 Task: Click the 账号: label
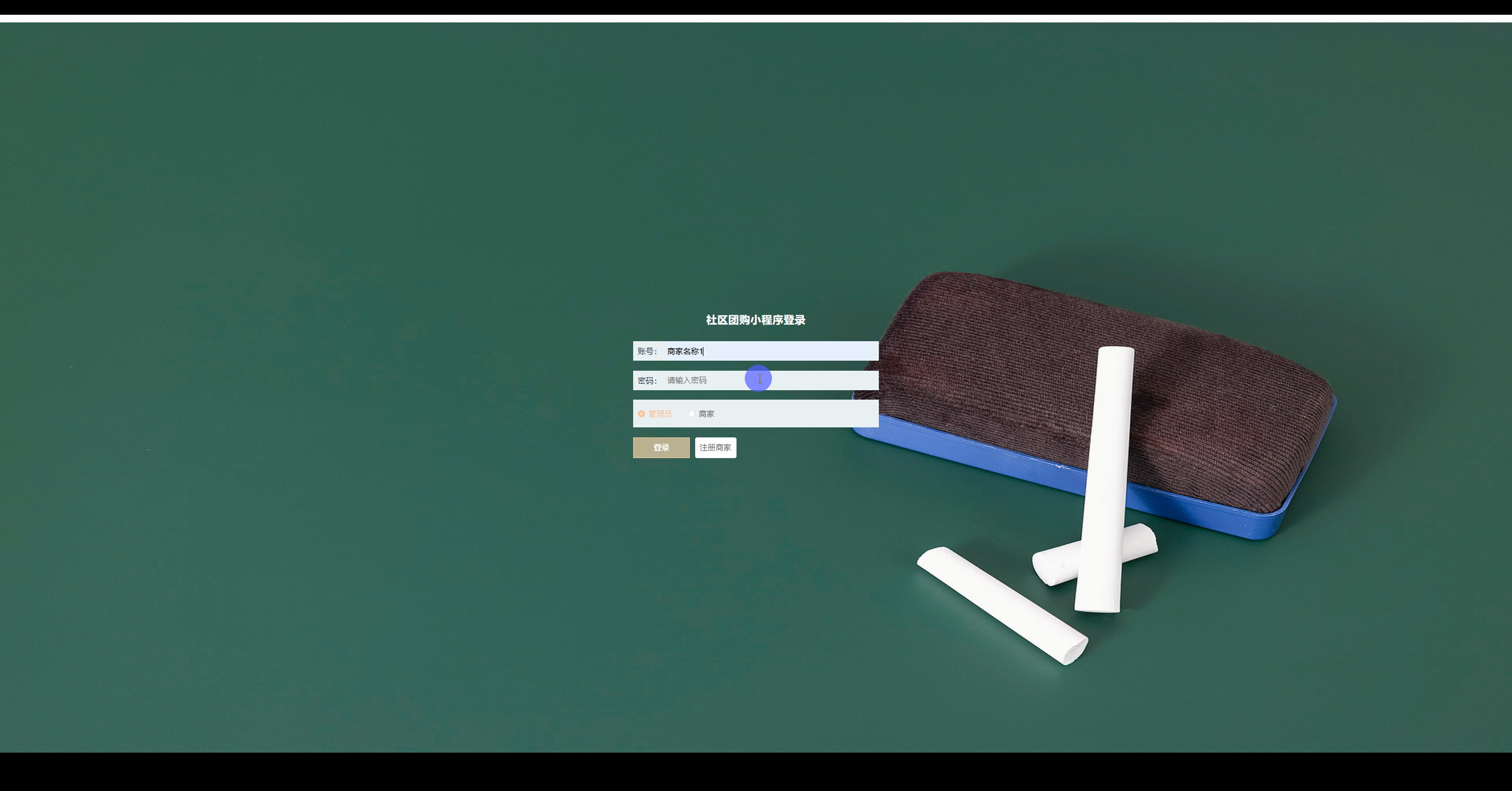coord(647,351)
